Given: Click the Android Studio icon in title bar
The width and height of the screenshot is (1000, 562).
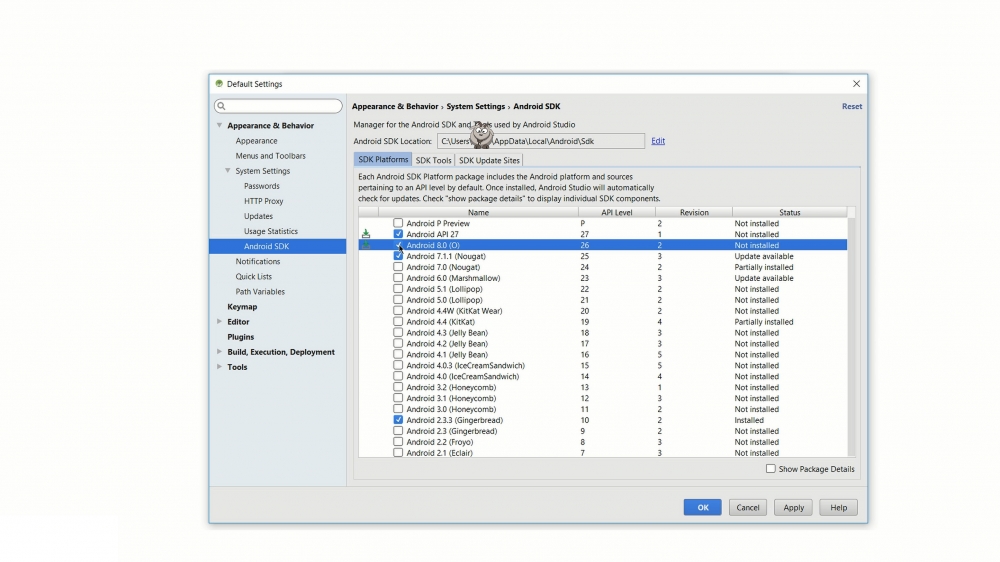Looking at the screenshot, I should point(219,84).
